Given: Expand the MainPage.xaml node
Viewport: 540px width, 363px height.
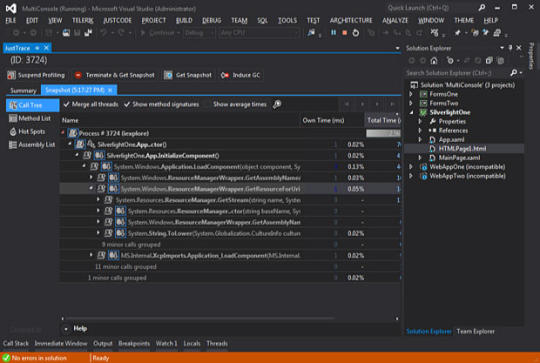Looking at the screenshot, I should click(420, 157).
